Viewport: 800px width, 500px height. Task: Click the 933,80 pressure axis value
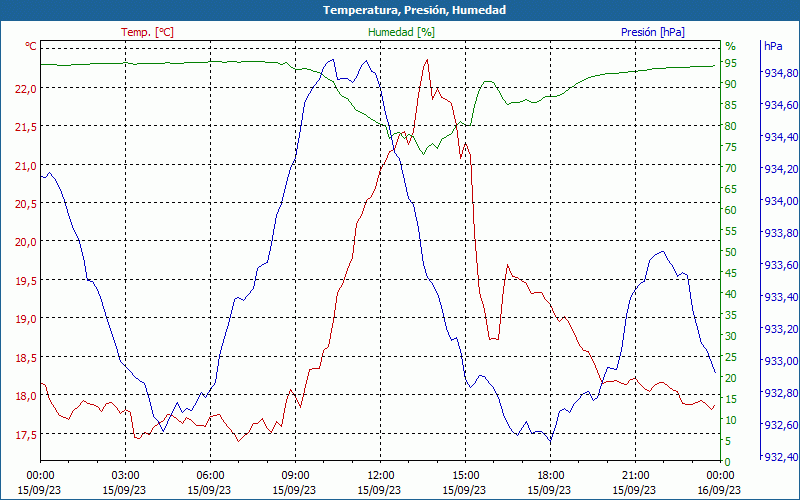point(781,233)
